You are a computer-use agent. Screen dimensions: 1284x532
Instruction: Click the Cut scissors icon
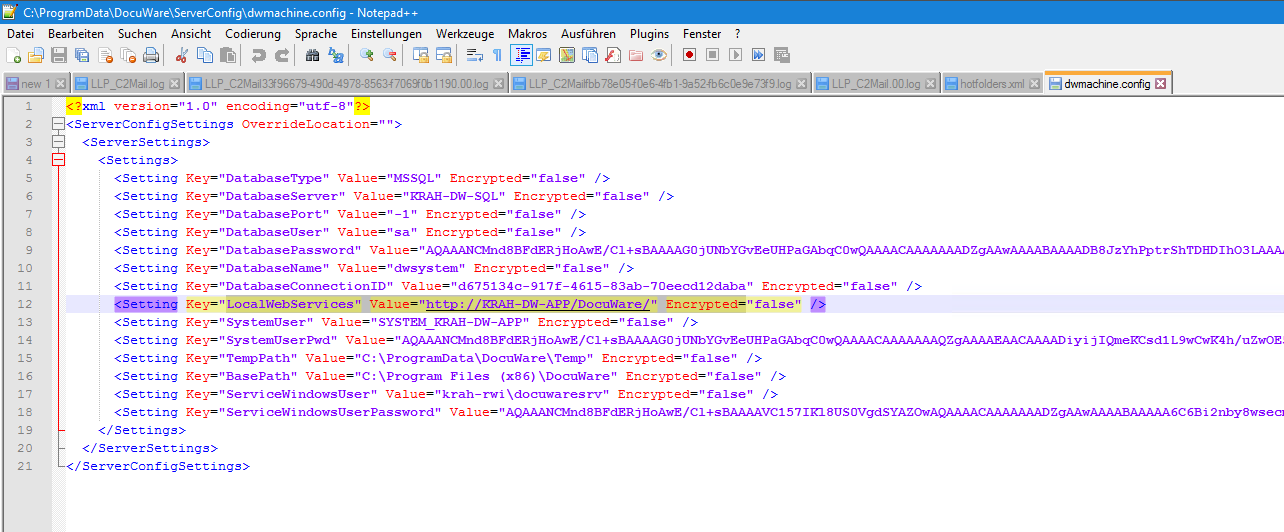pos(182,55)
